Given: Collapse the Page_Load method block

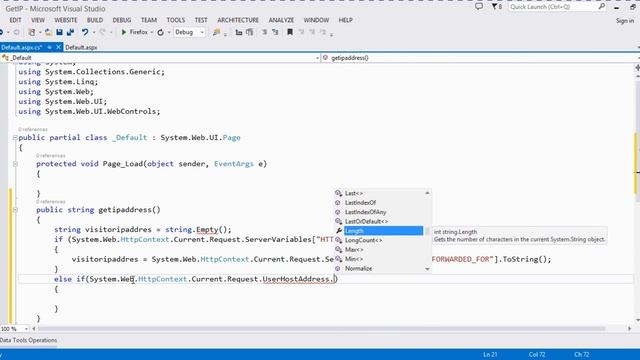Looking at the screenshot, I should coord(15,164).
